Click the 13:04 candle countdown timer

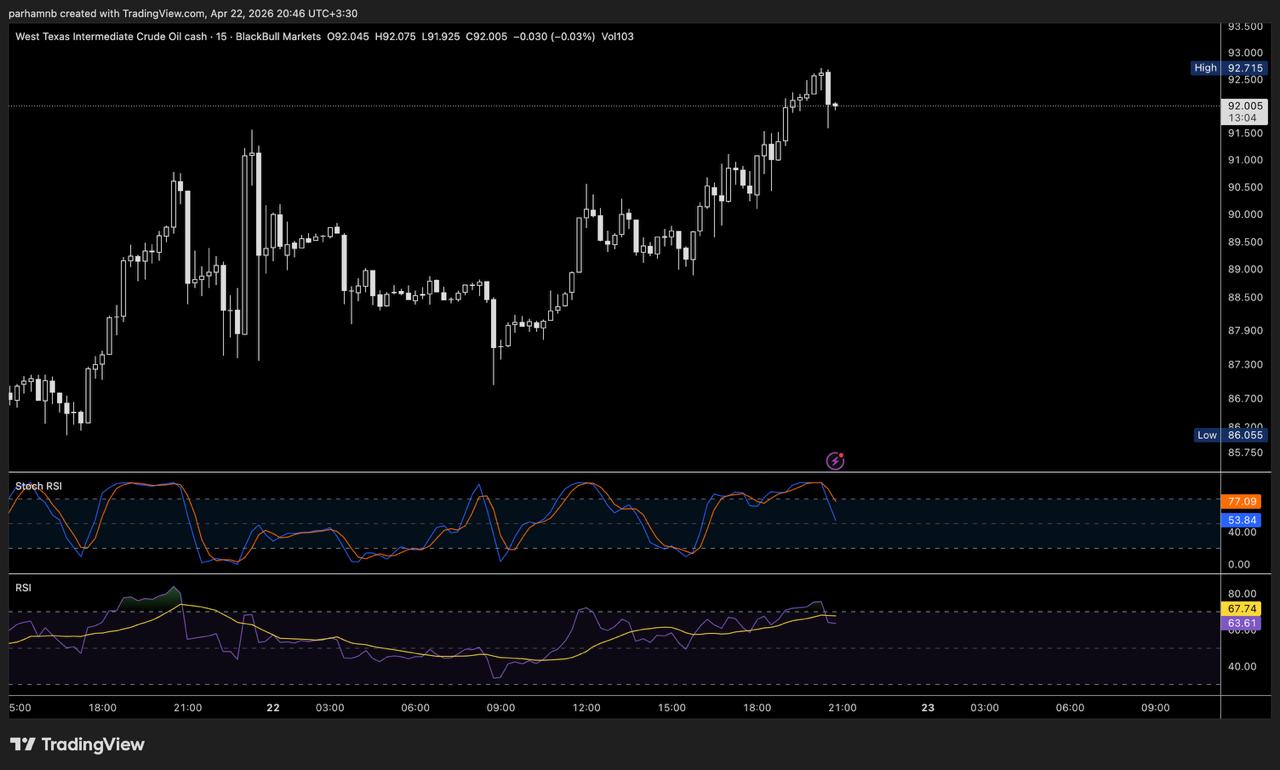1243,117
